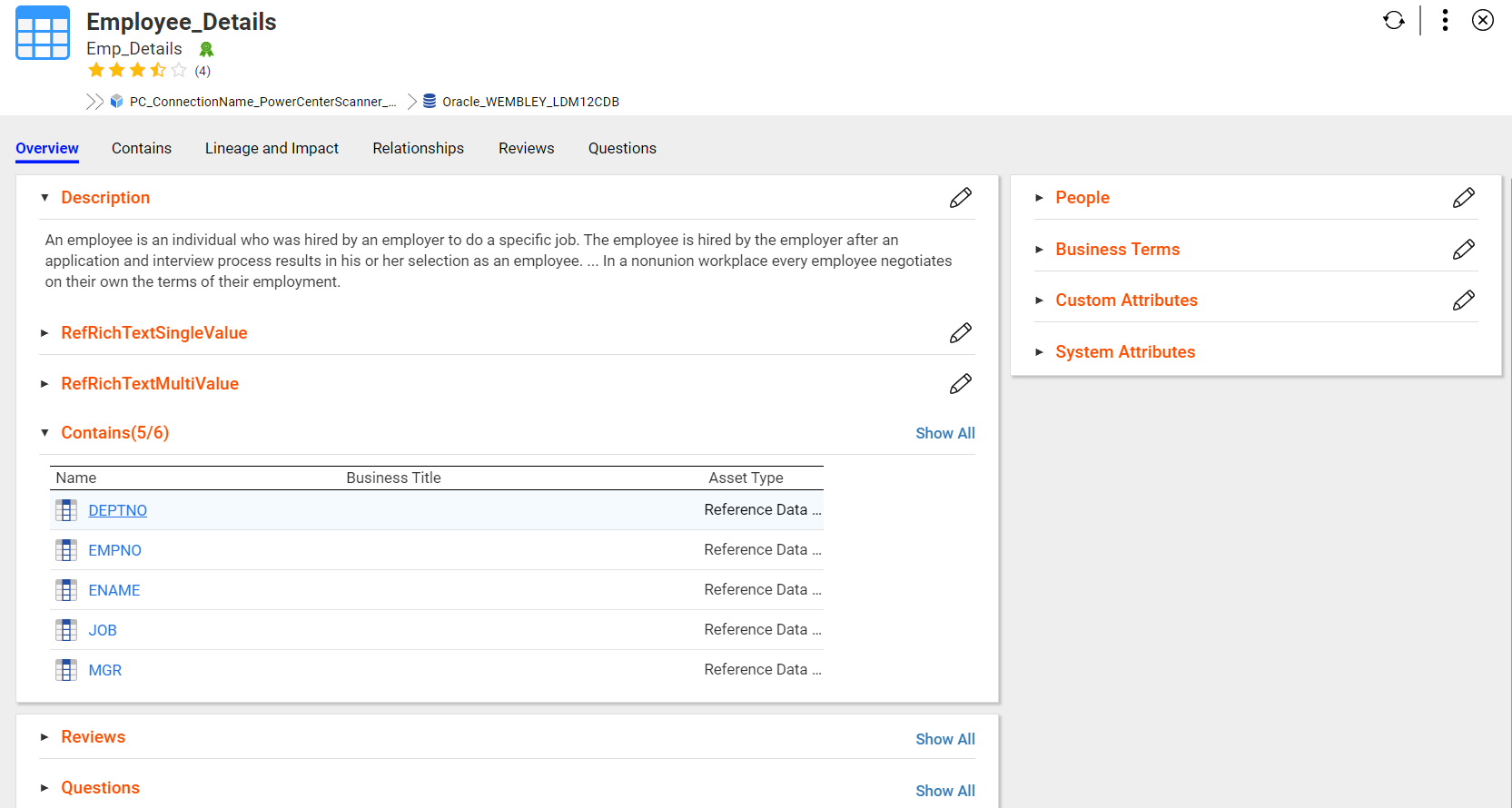This screenshot has height=808, width=1512.
Task: Click the star rating for the asset
Action: pos(137,70)
